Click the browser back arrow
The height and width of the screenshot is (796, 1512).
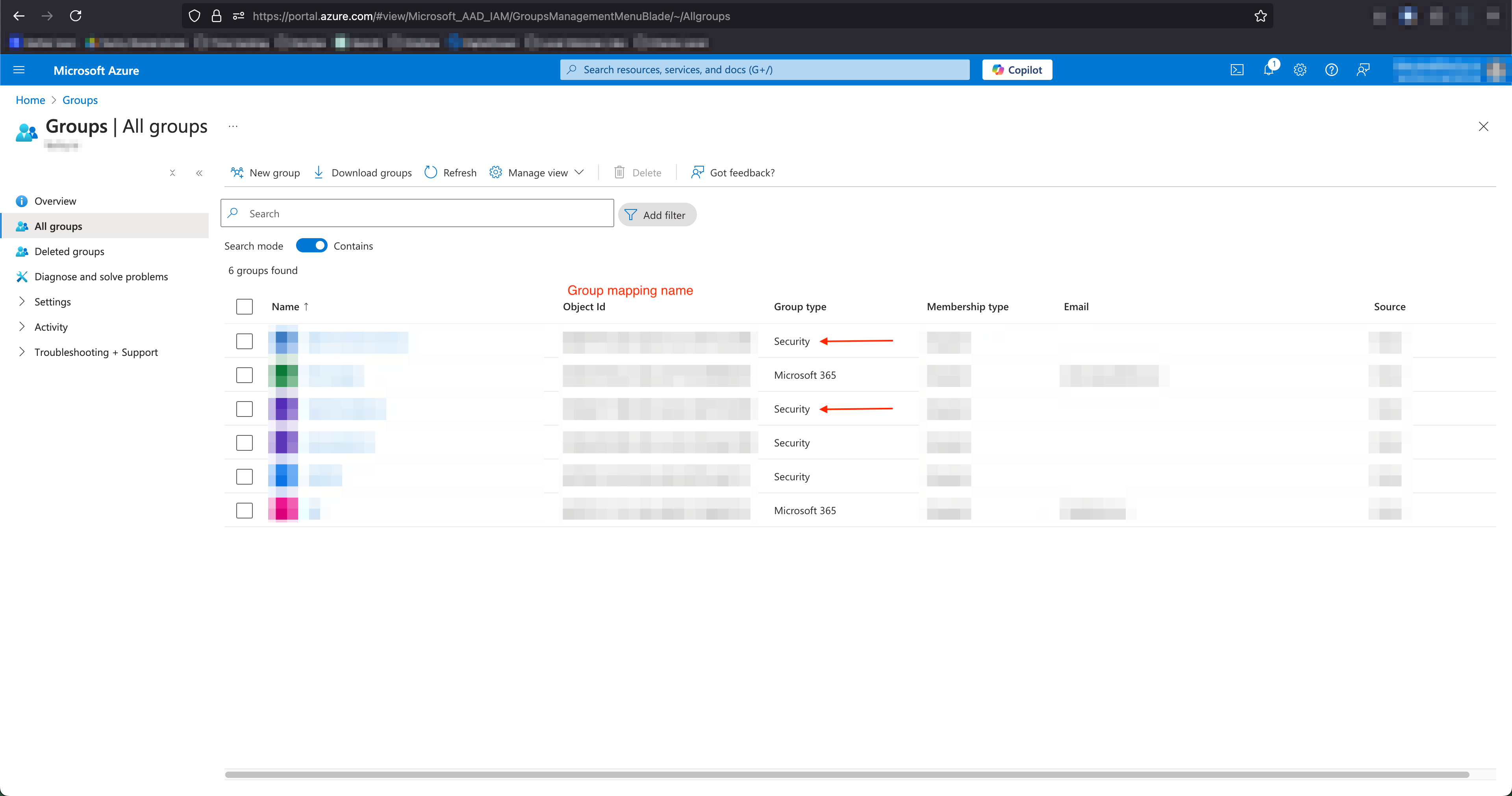point(19,16)
